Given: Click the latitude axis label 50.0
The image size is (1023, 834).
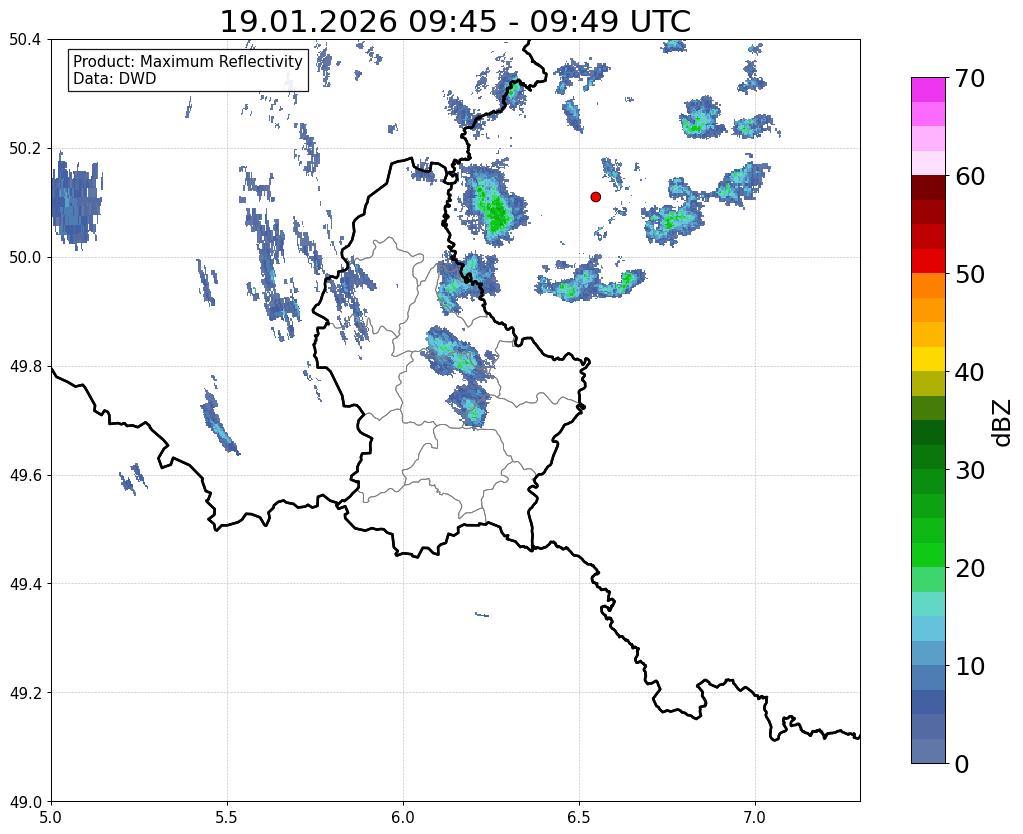Looking at the screenshot, I should point(25,257).
